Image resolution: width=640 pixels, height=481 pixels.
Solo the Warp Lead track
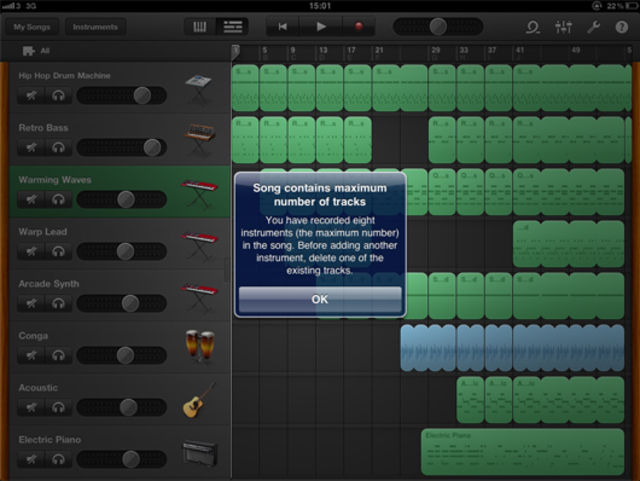pos(58,251)
